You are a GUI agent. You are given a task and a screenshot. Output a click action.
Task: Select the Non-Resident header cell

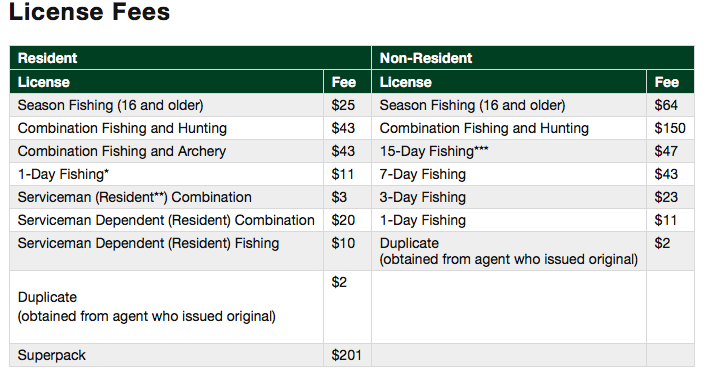[532, 58]
